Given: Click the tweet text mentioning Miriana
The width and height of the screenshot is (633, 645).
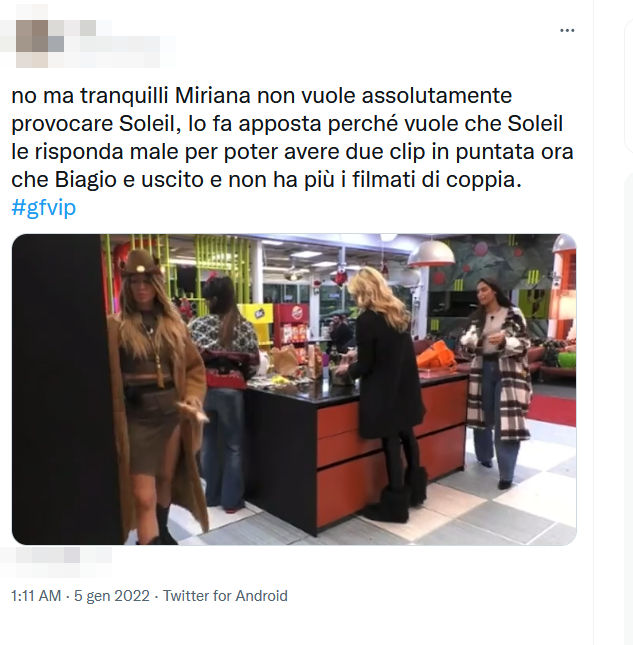Looking at the screenshot, I should tap(292, 138).
